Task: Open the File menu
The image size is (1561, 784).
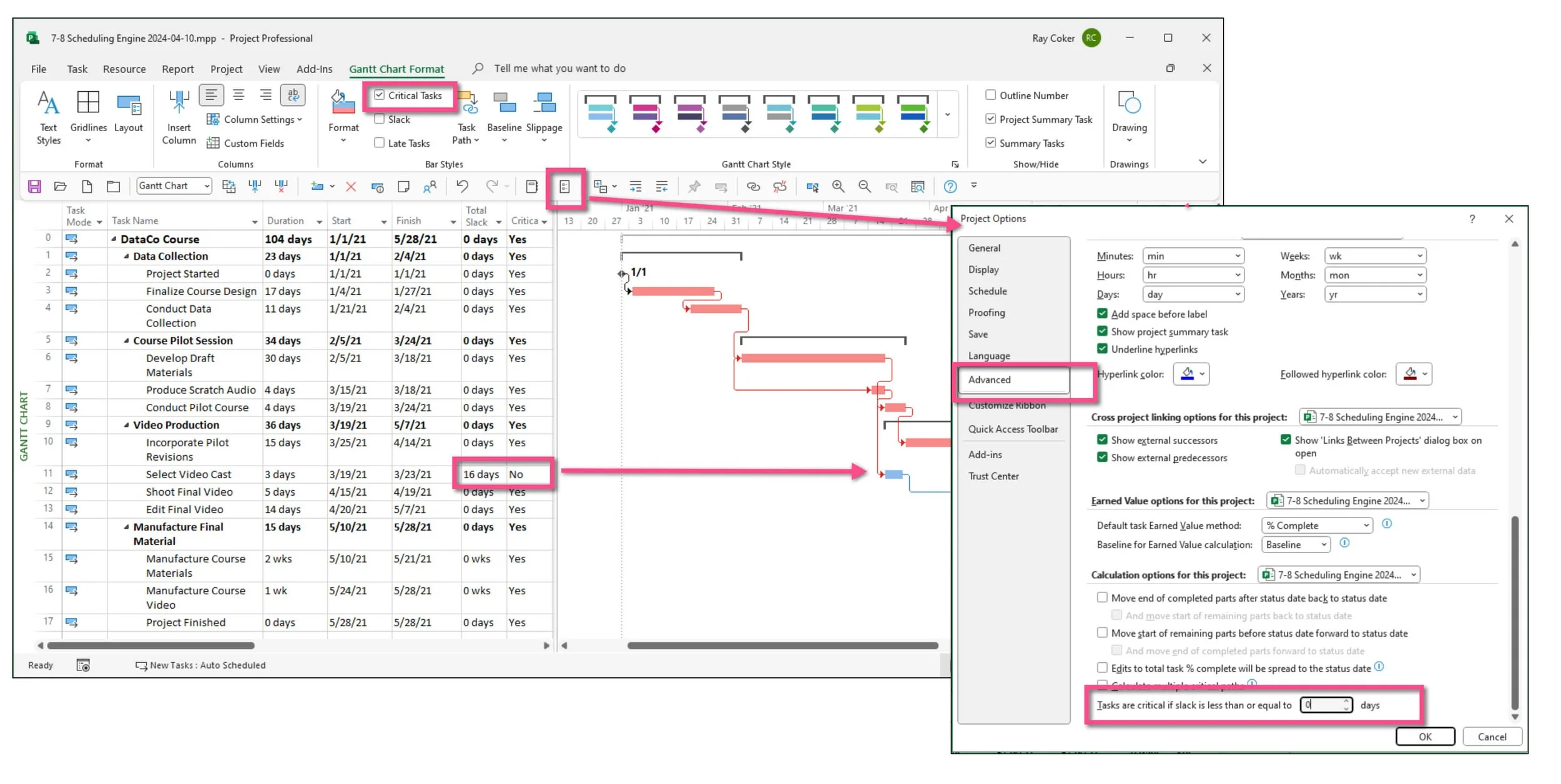Action: click(x=38, y=69)
